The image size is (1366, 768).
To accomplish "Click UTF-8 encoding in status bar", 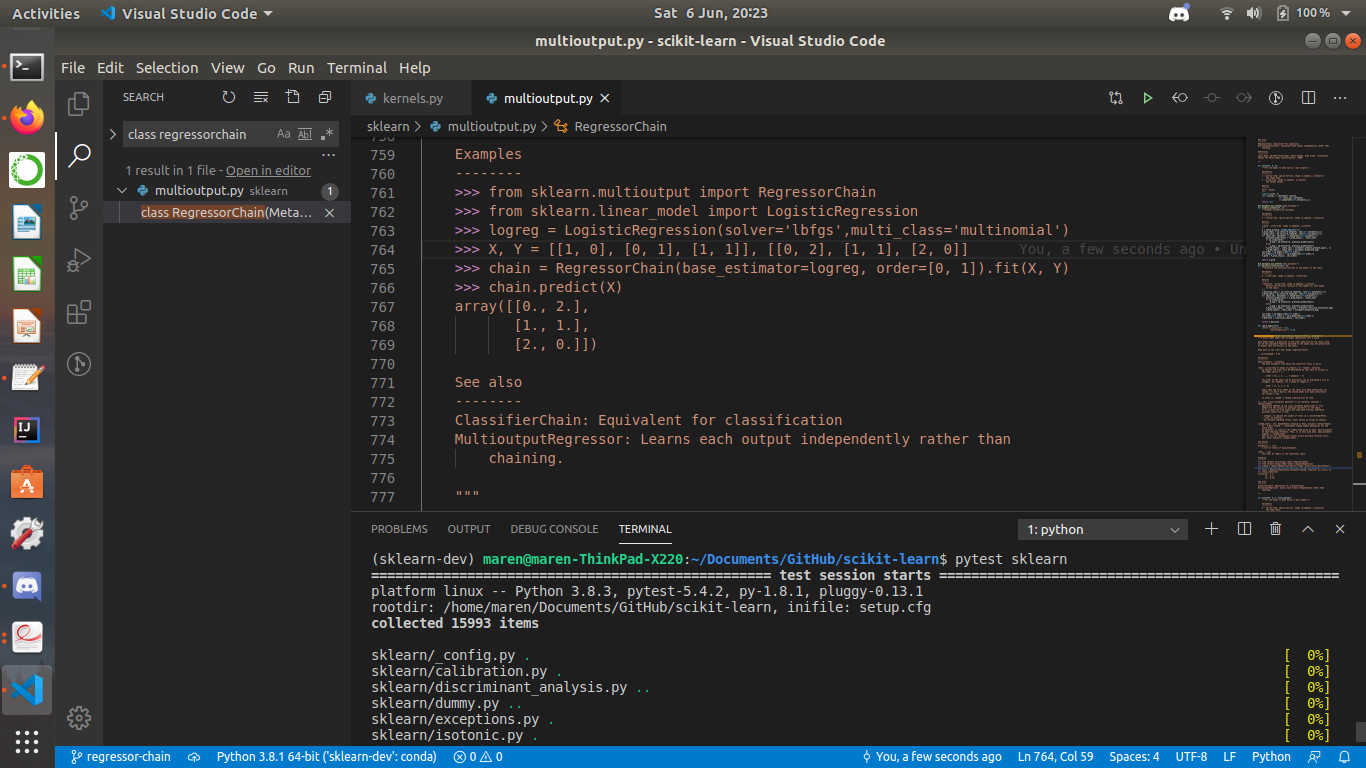I will (x=1191, y=757).
